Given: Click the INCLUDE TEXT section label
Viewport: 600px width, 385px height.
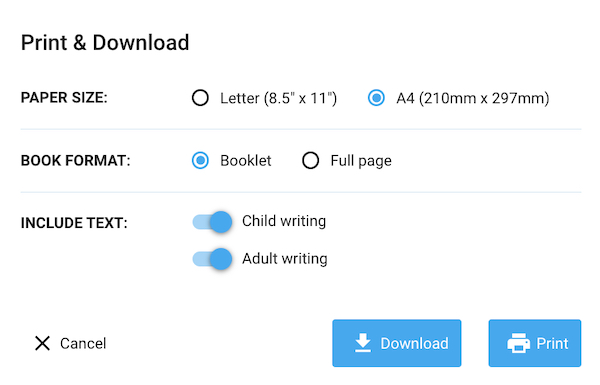Looking at the screenshot, I should pos(74,223).
